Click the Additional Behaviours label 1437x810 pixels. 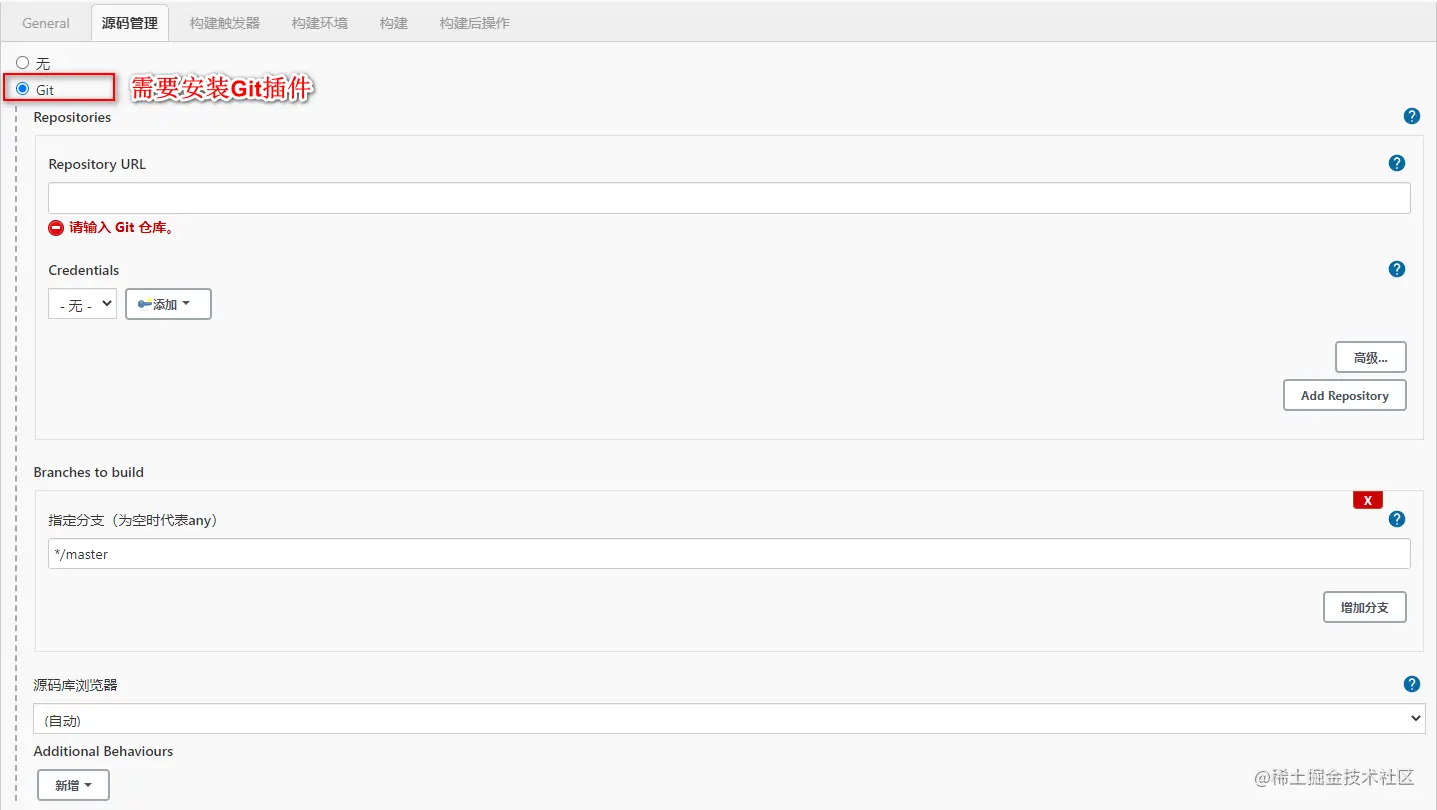(103, 751)
